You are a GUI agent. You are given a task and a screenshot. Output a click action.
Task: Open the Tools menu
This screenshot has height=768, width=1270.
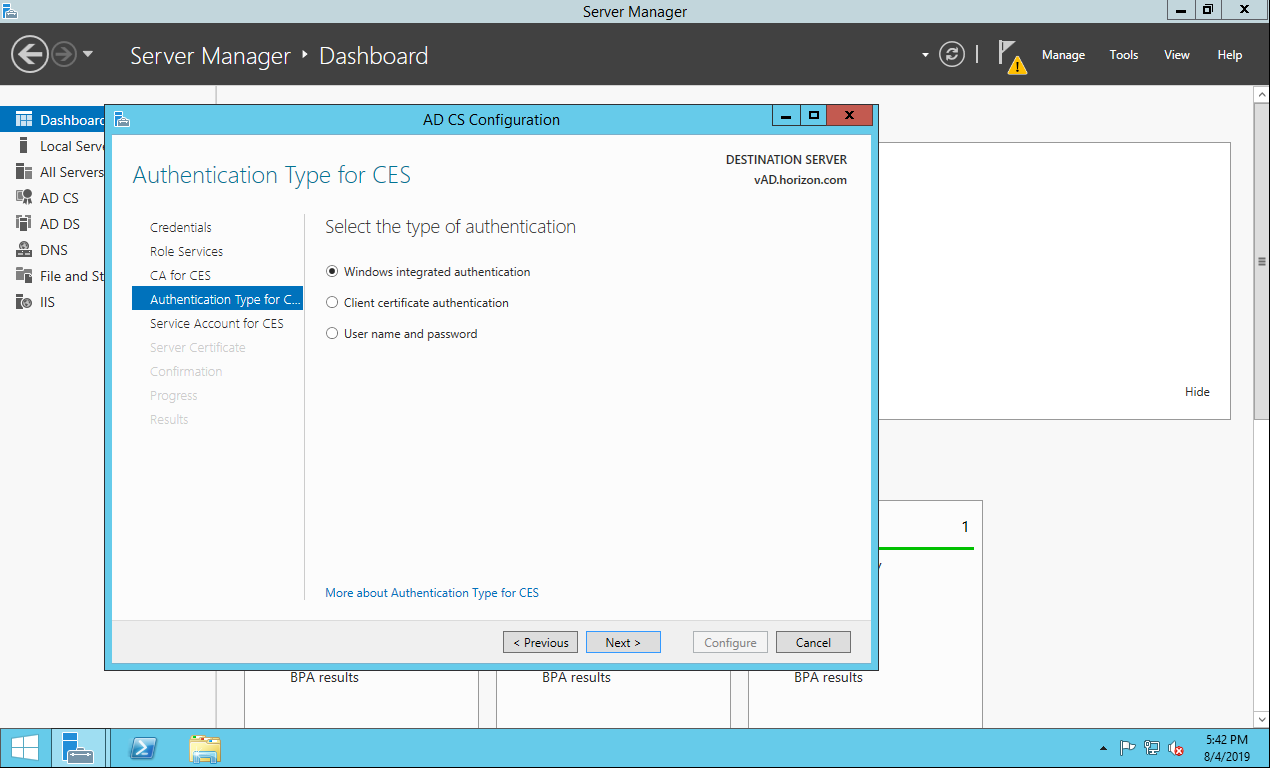1123,55
